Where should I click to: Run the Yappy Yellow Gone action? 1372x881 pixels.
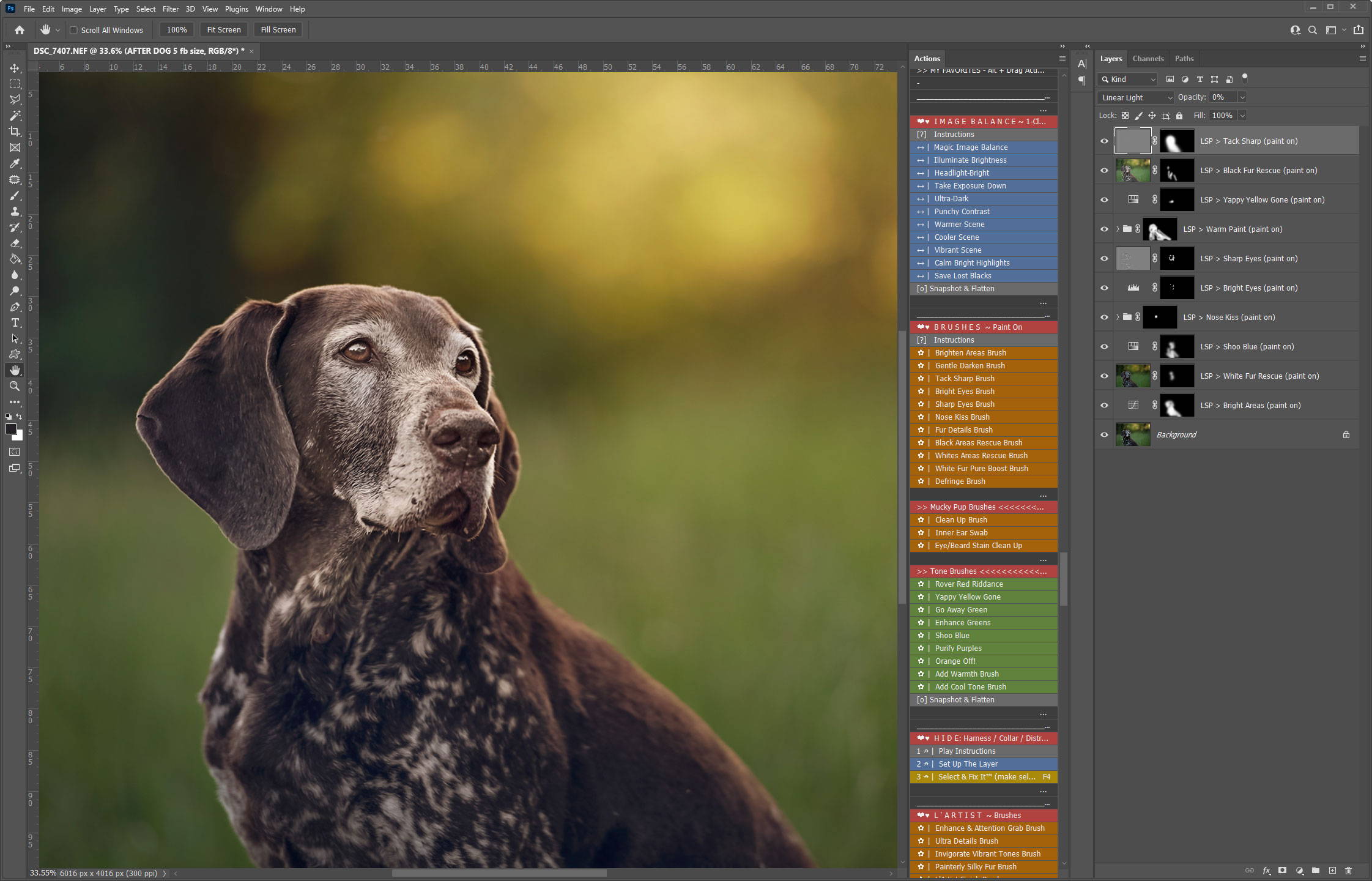point(984,597)
